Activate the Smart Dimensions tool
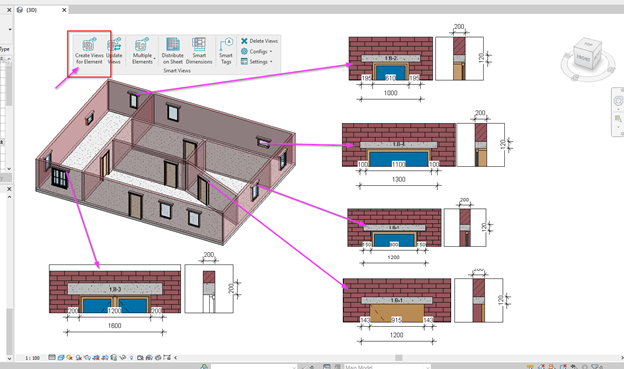Screen dimensions: 624x369 point(199,51)
